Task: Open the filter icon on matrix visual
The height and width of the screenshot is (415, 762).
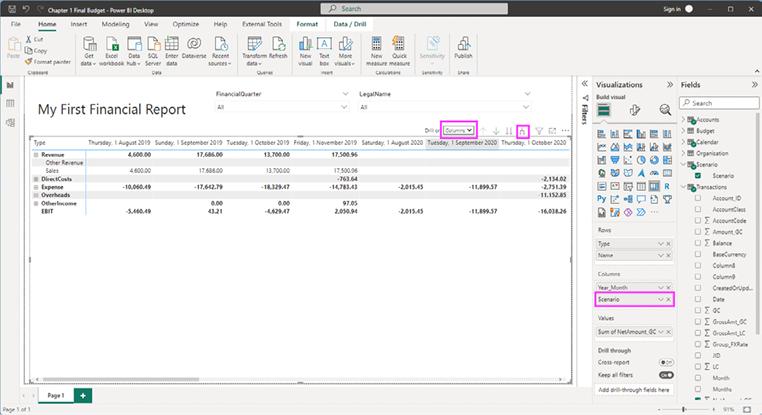Action: [x=538, y=131]
